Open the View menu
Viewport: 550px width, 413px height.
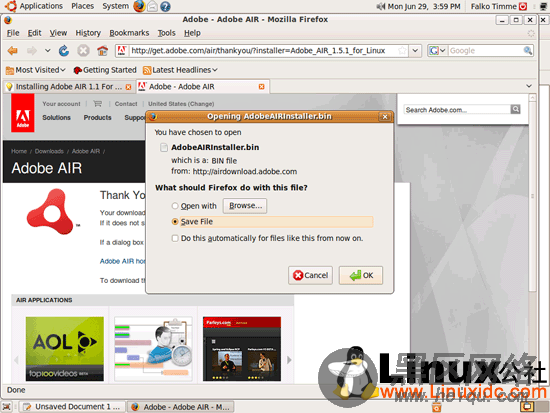(x=58, y=33)
